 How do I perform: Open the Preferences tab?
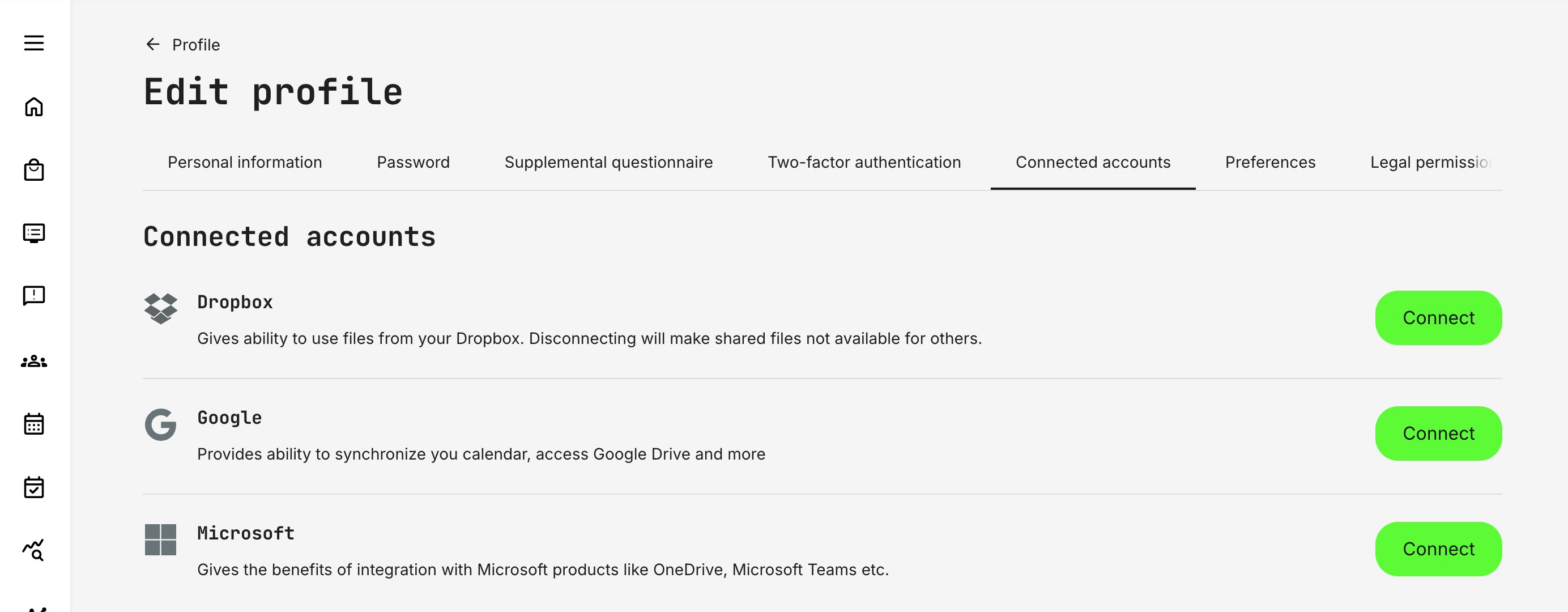1269,162
